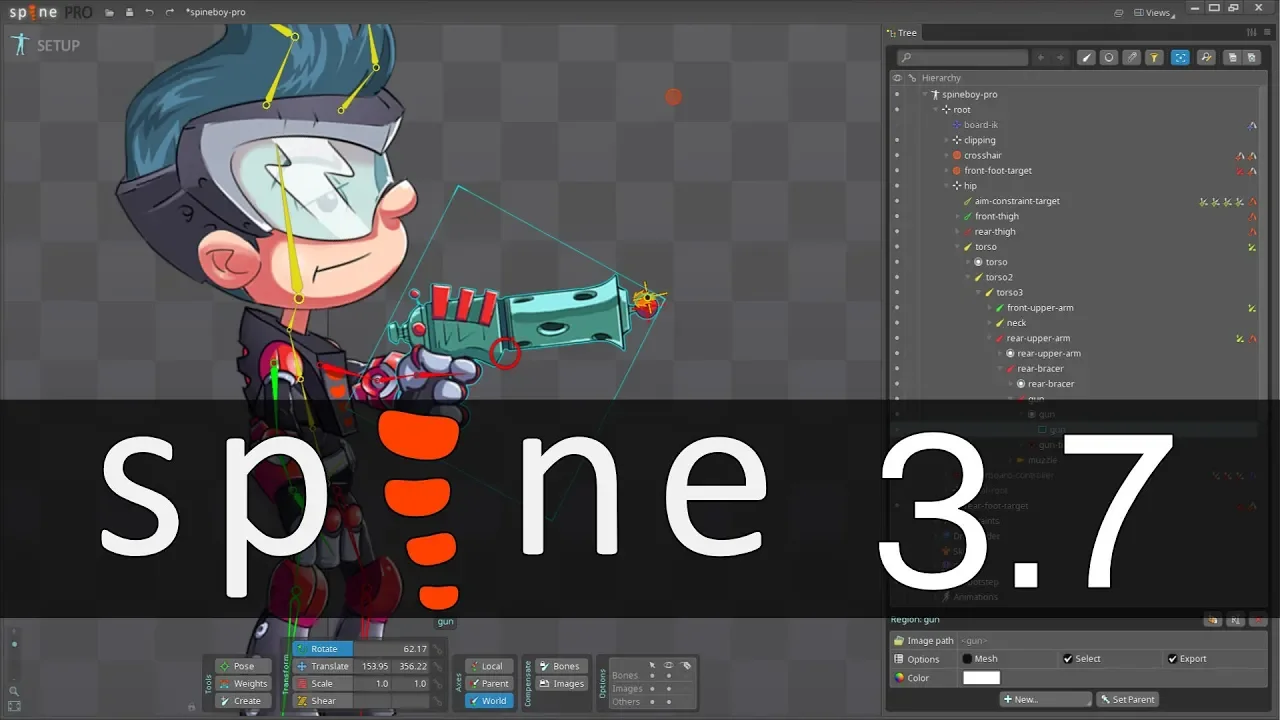Image resolution: width=1280 pixels, height=720 pixels.
Task: Click the redo arrow icon
Action: click(x=169, y=12)
